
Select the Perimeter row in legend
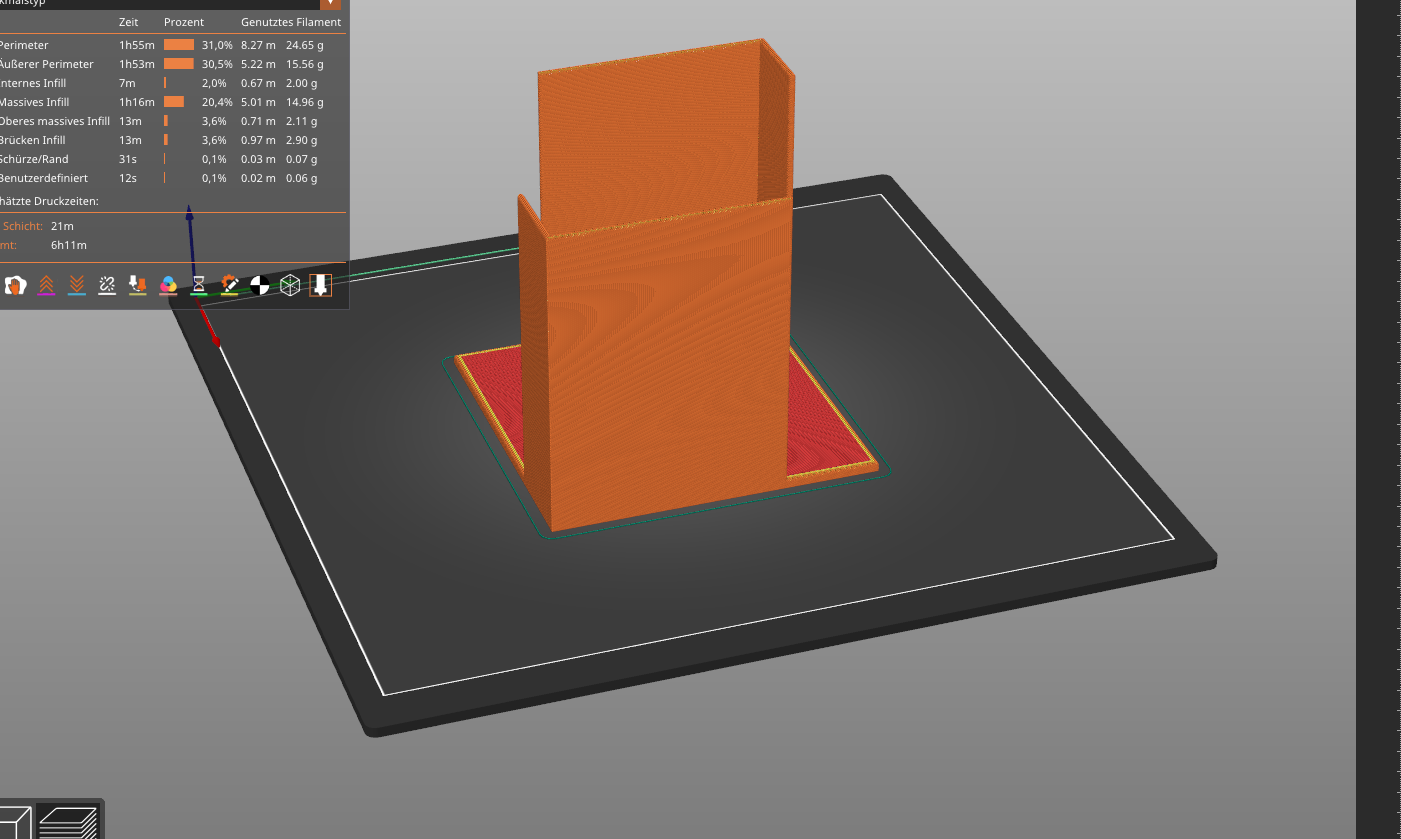click(x=24, y=45)
